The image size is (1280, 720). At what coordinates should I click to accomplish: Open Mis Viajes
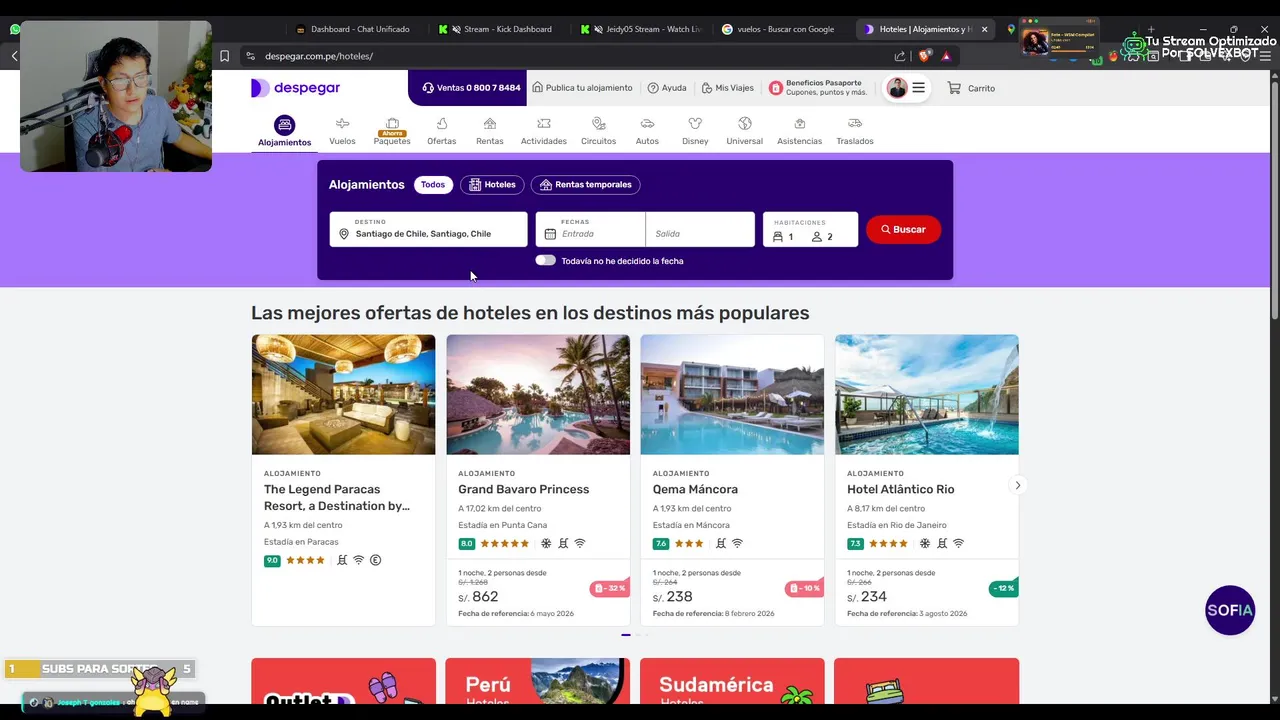(x=727, y=88)
